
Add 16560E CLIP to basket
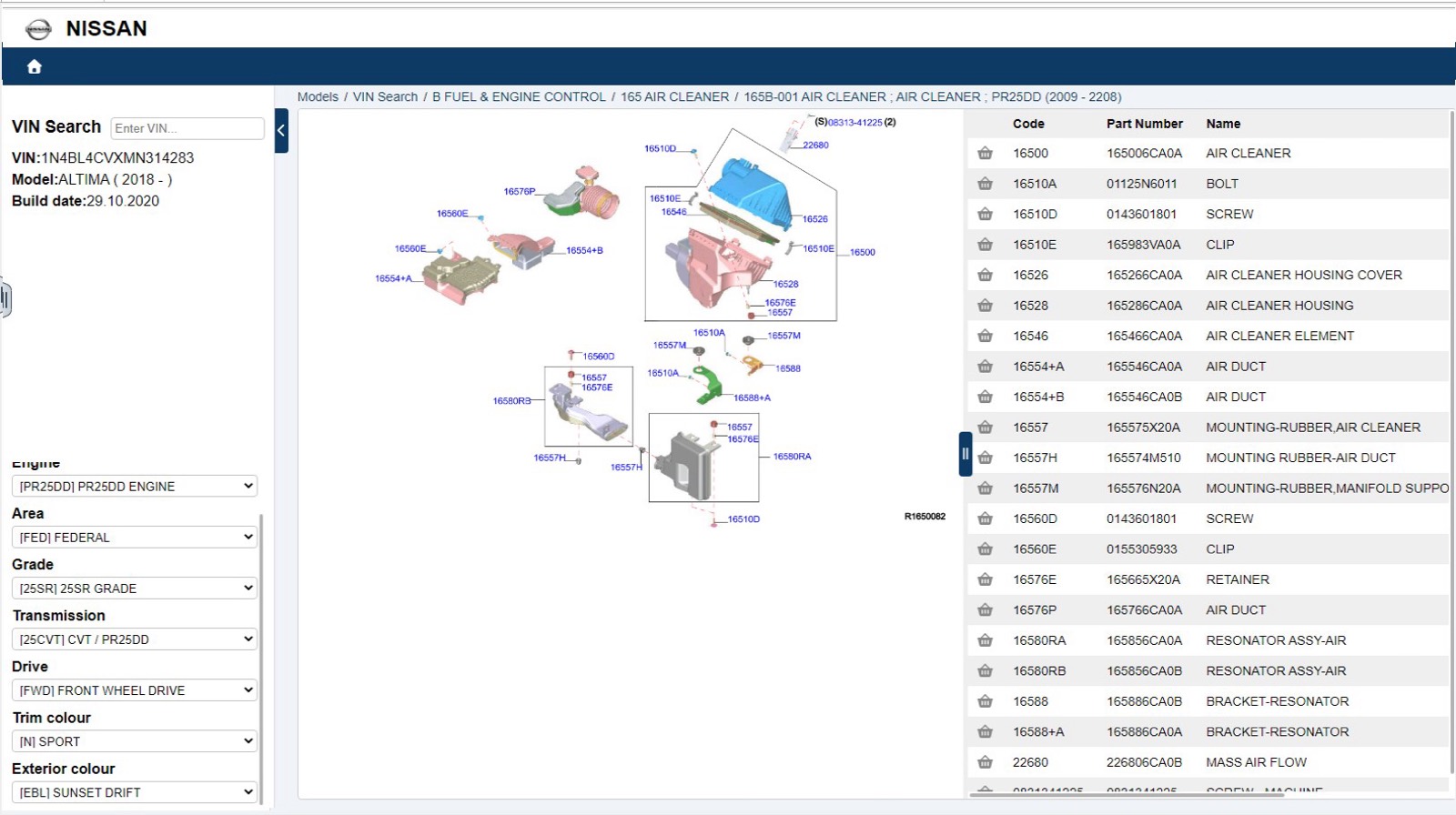coord(986,549)
